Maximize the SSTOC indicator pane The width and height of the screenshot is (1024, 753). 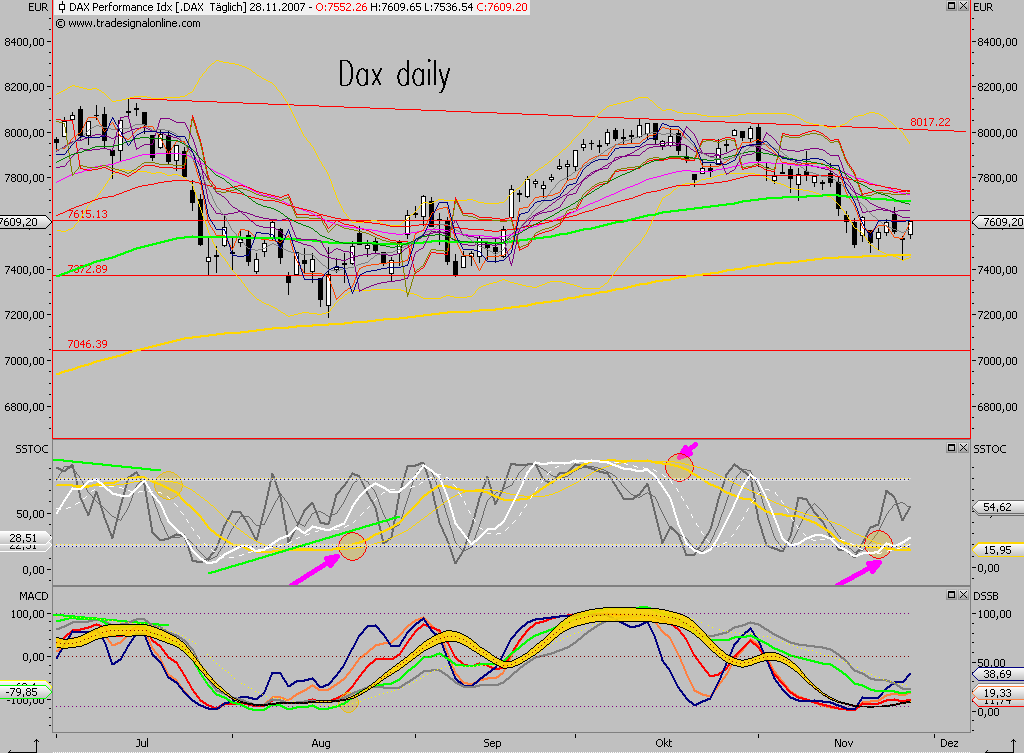pos(952,447)
